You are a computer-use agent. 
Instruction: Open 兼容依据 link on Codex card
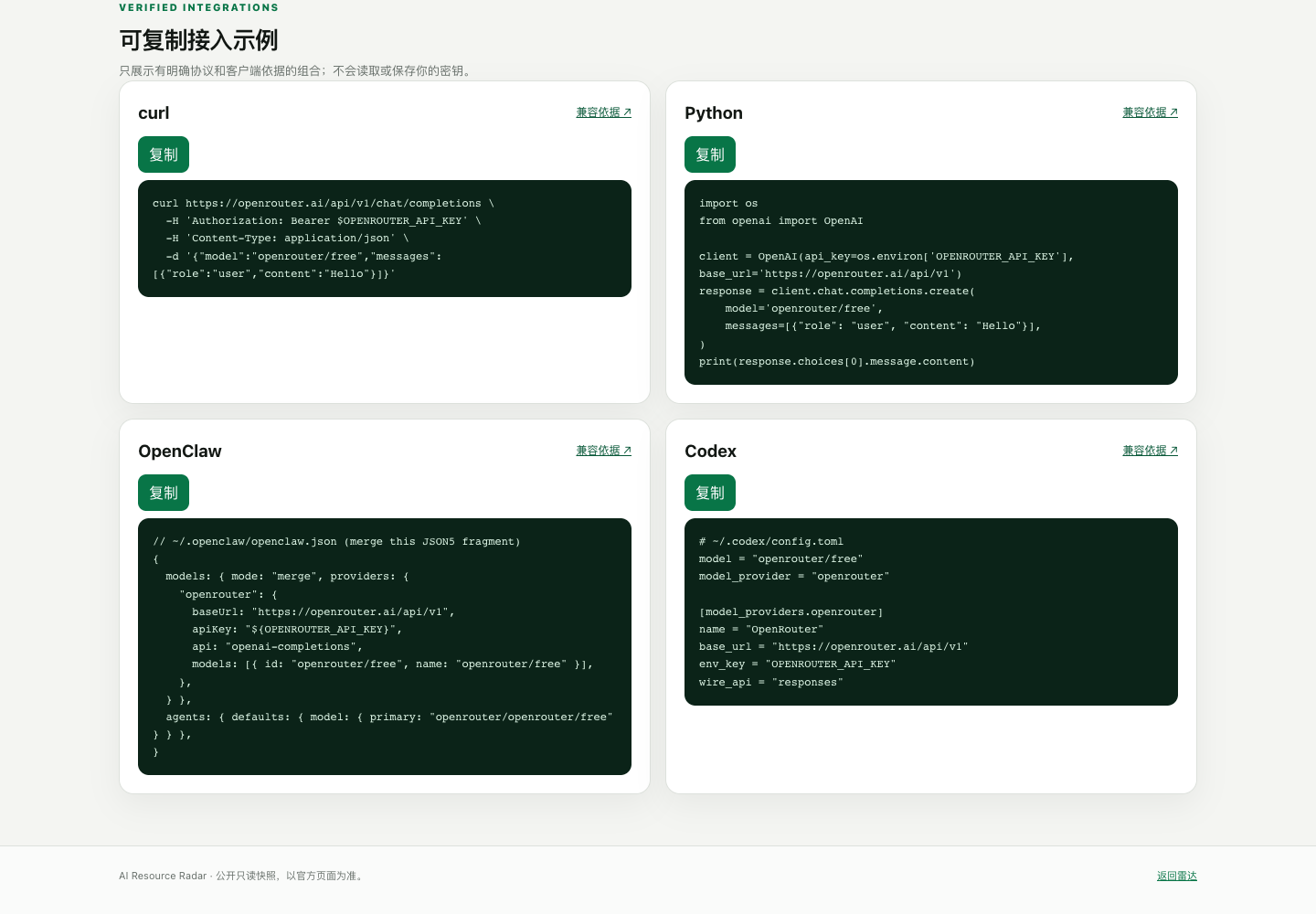coord(1150,451)
